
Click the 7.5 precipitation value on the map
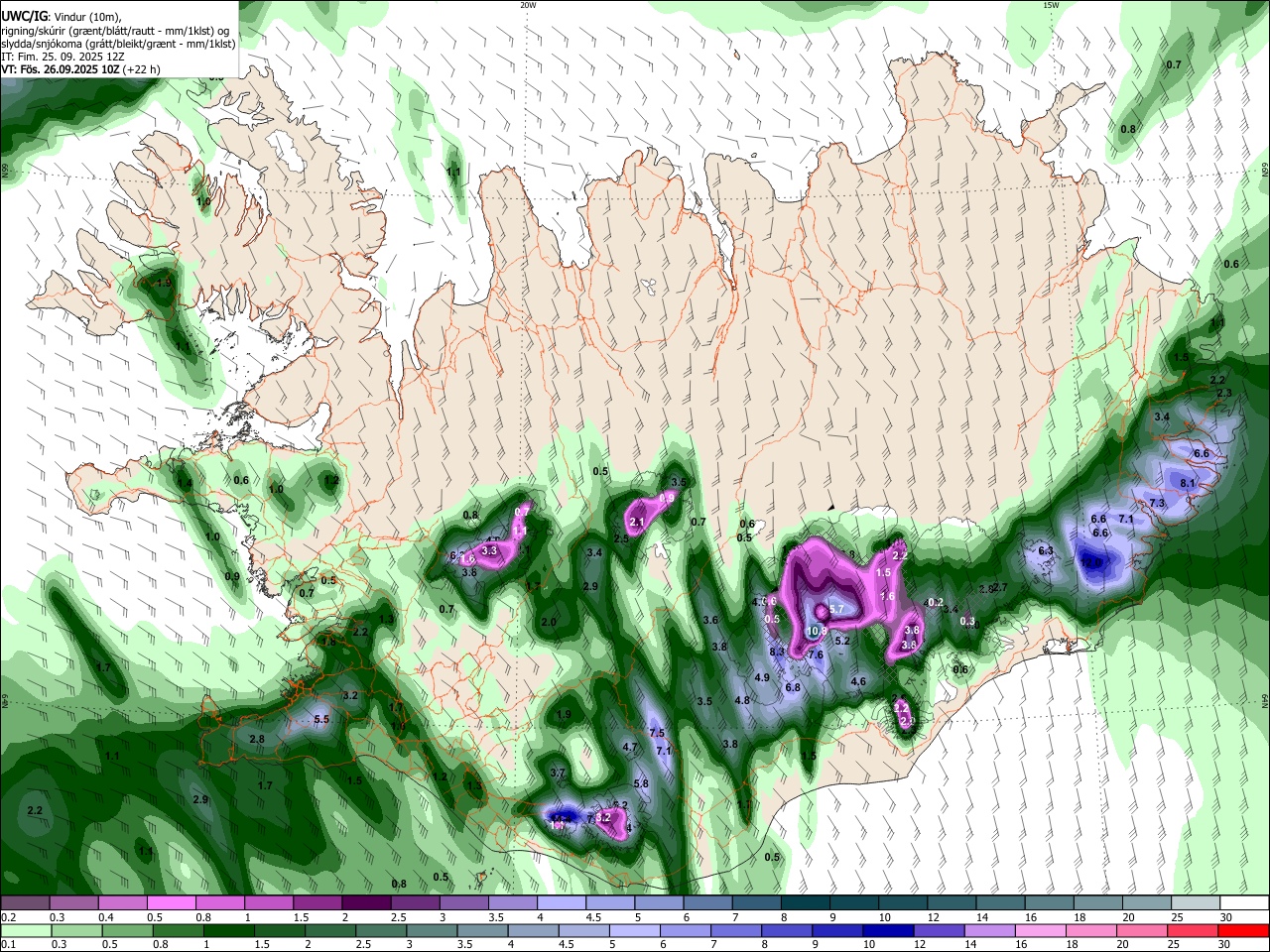point(657,733)
